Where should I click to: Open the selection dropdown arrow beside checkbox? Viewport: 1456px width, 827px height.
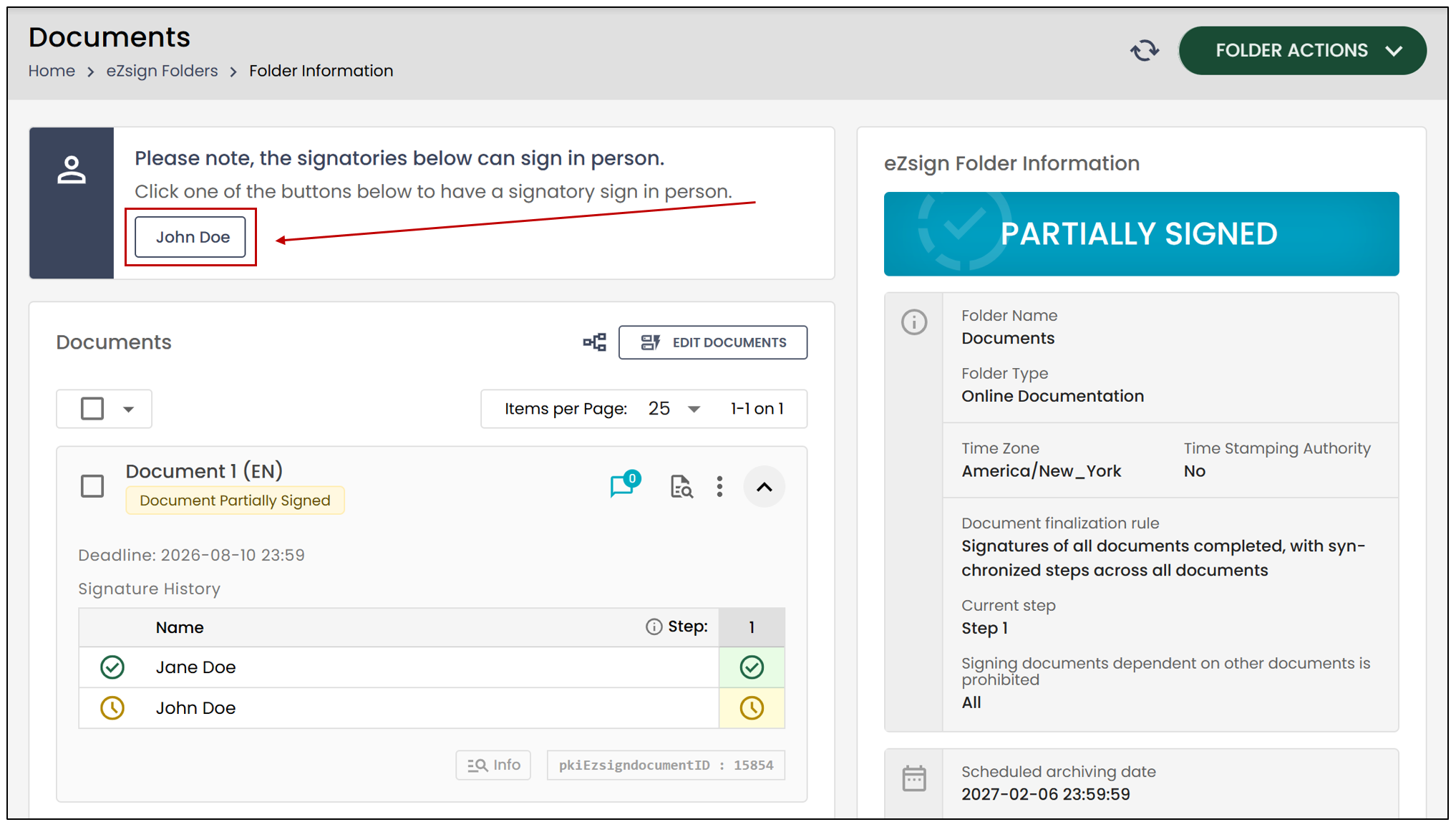pos(128,410)
